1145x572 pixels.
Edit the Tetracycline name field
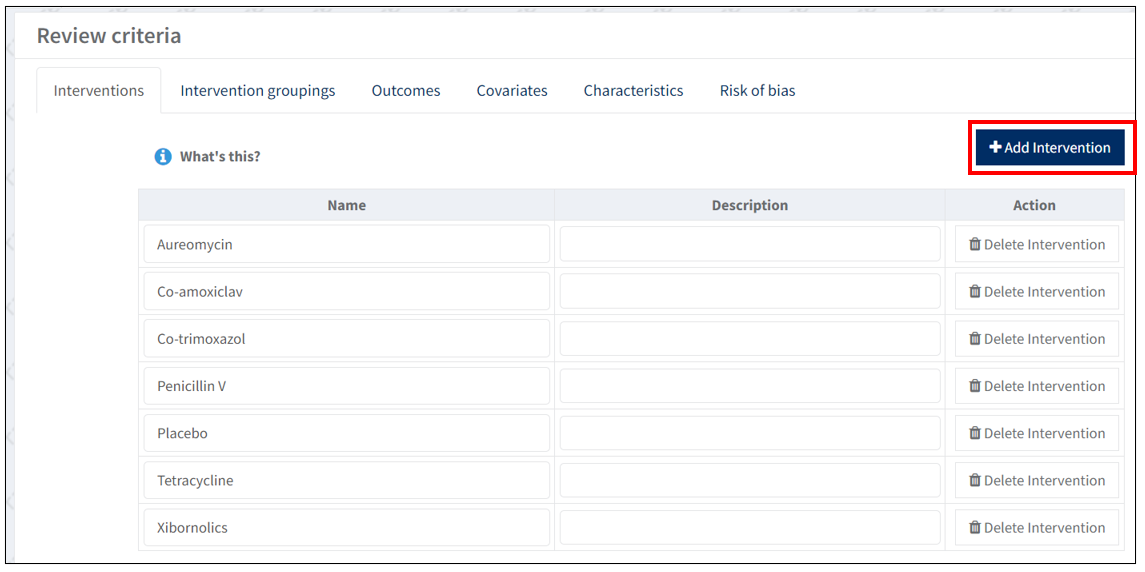[346, 480]
